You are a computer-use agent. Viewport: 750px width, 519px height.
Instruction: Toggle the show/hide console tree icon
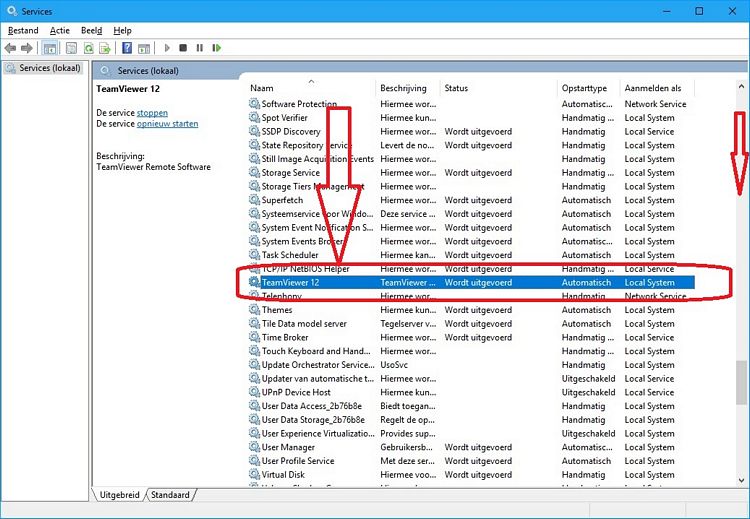50,48
